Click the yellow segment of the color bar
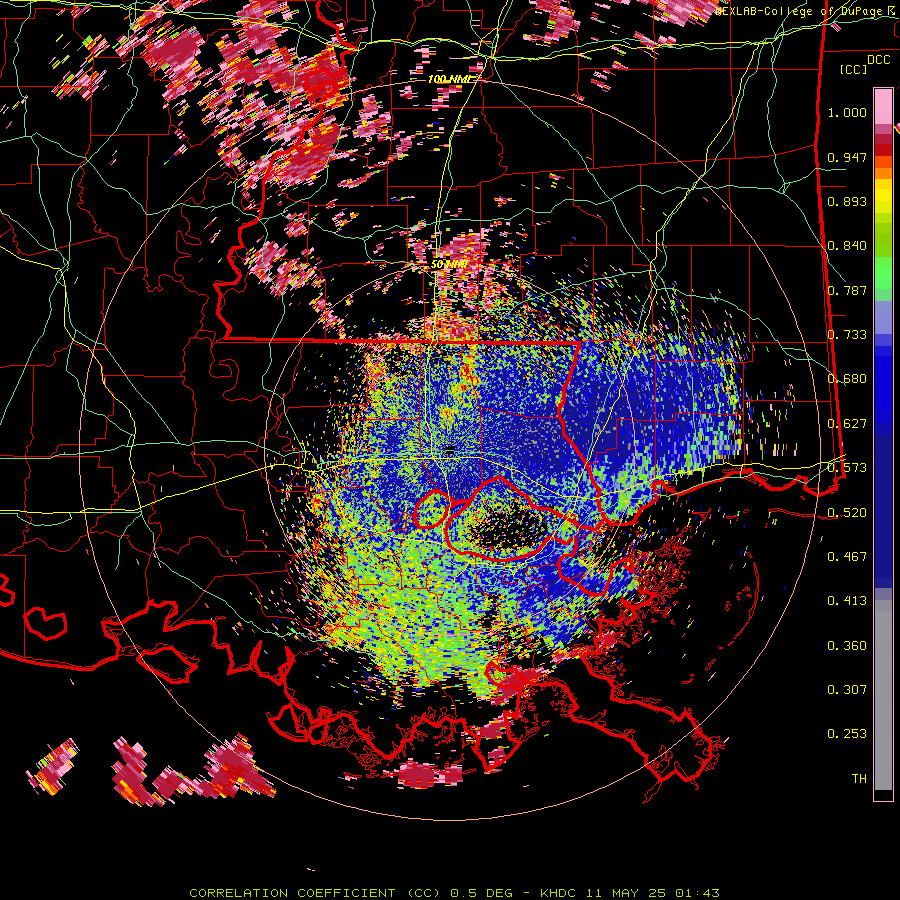This screenshot has width=900, height=900. coord(883,198)
